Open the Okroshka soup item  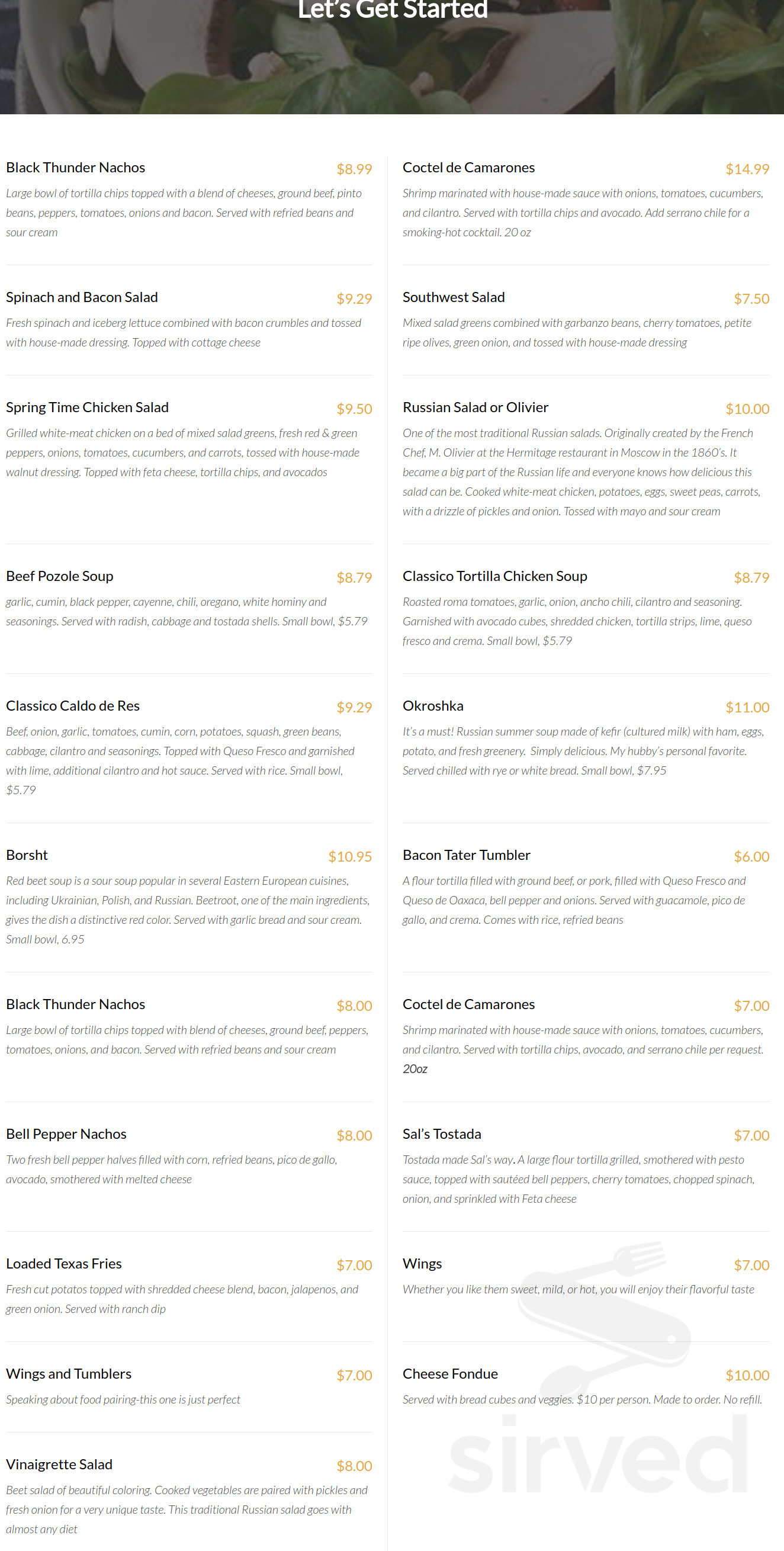coord(433,706)
